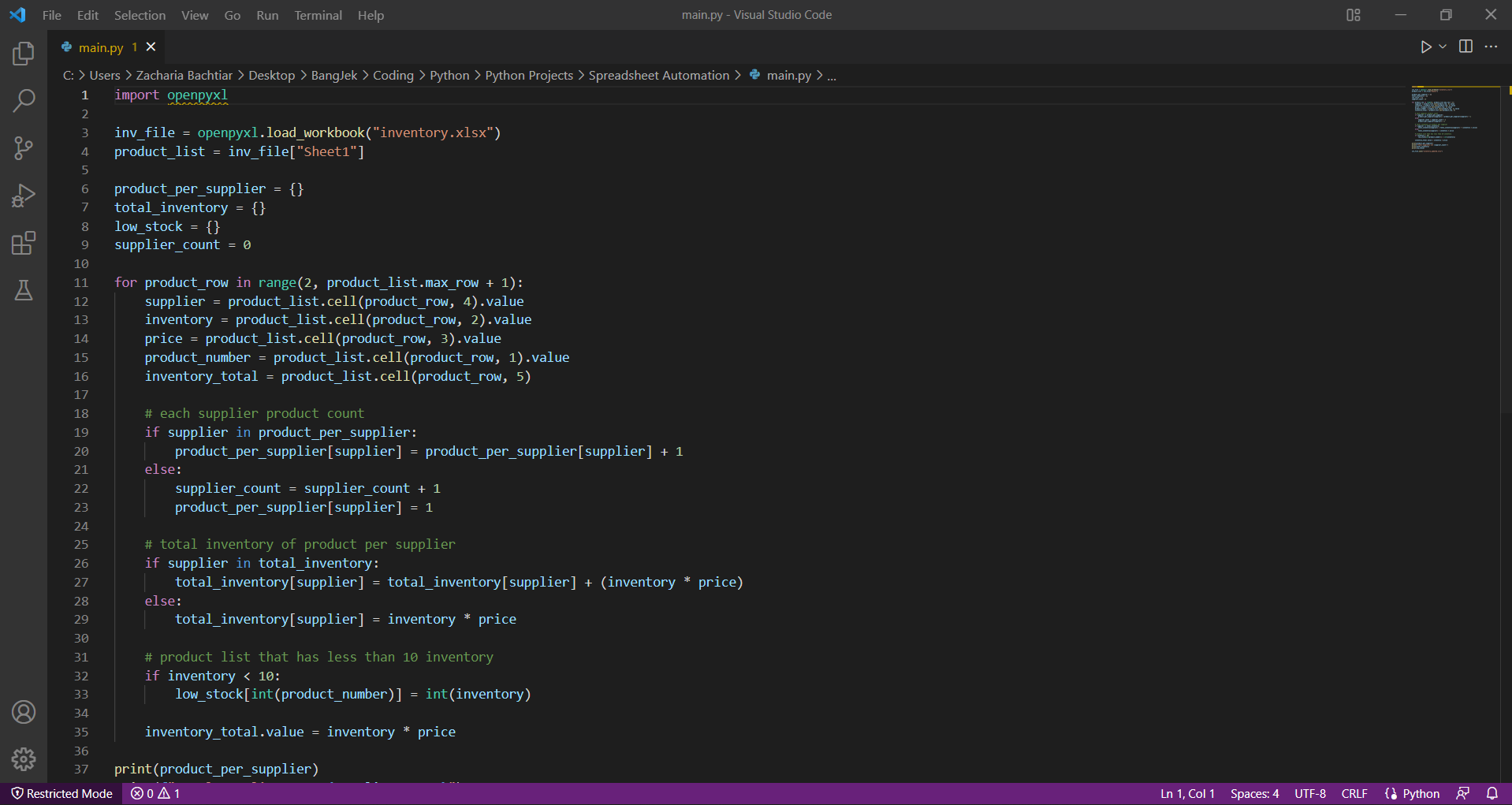1512x805 pixels.
Task: Expand the run options dropdown arrow
Action: click(1443, 47)
